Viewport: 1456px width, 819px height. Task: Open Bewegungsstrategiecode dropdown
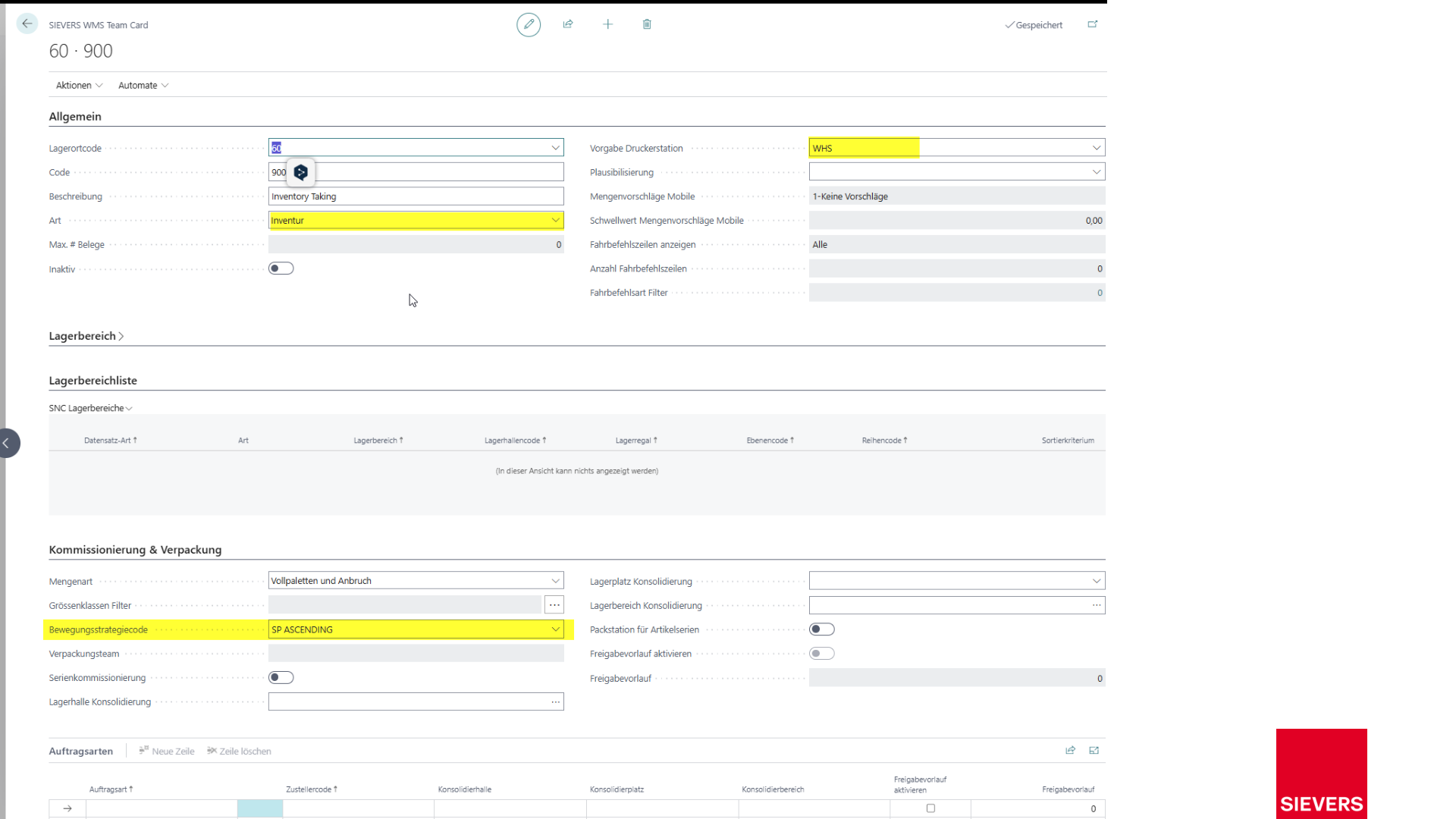[556, 629]
